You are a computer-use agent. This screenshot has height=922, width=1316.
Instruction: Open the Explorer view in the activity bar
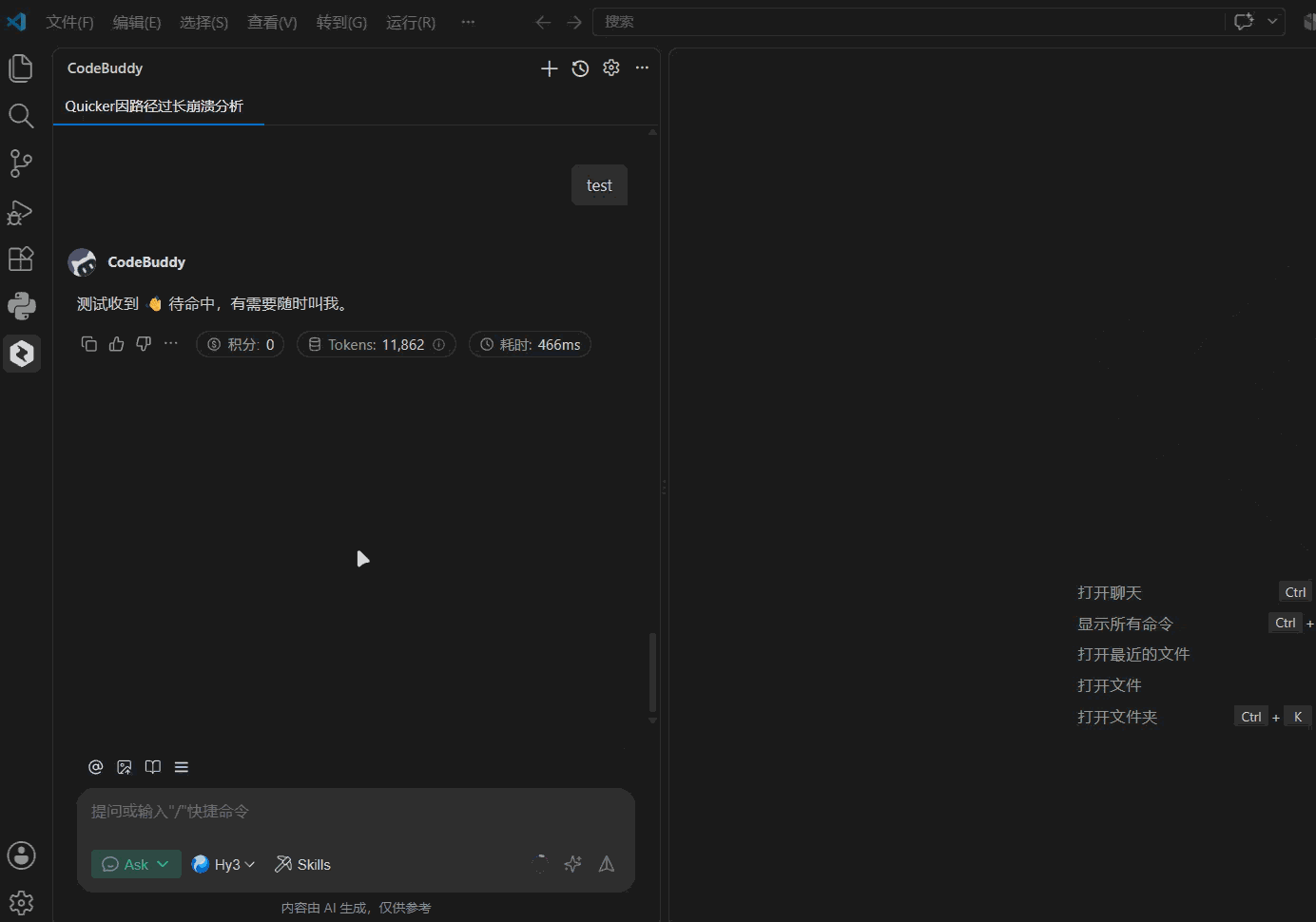tap(21, 68)
